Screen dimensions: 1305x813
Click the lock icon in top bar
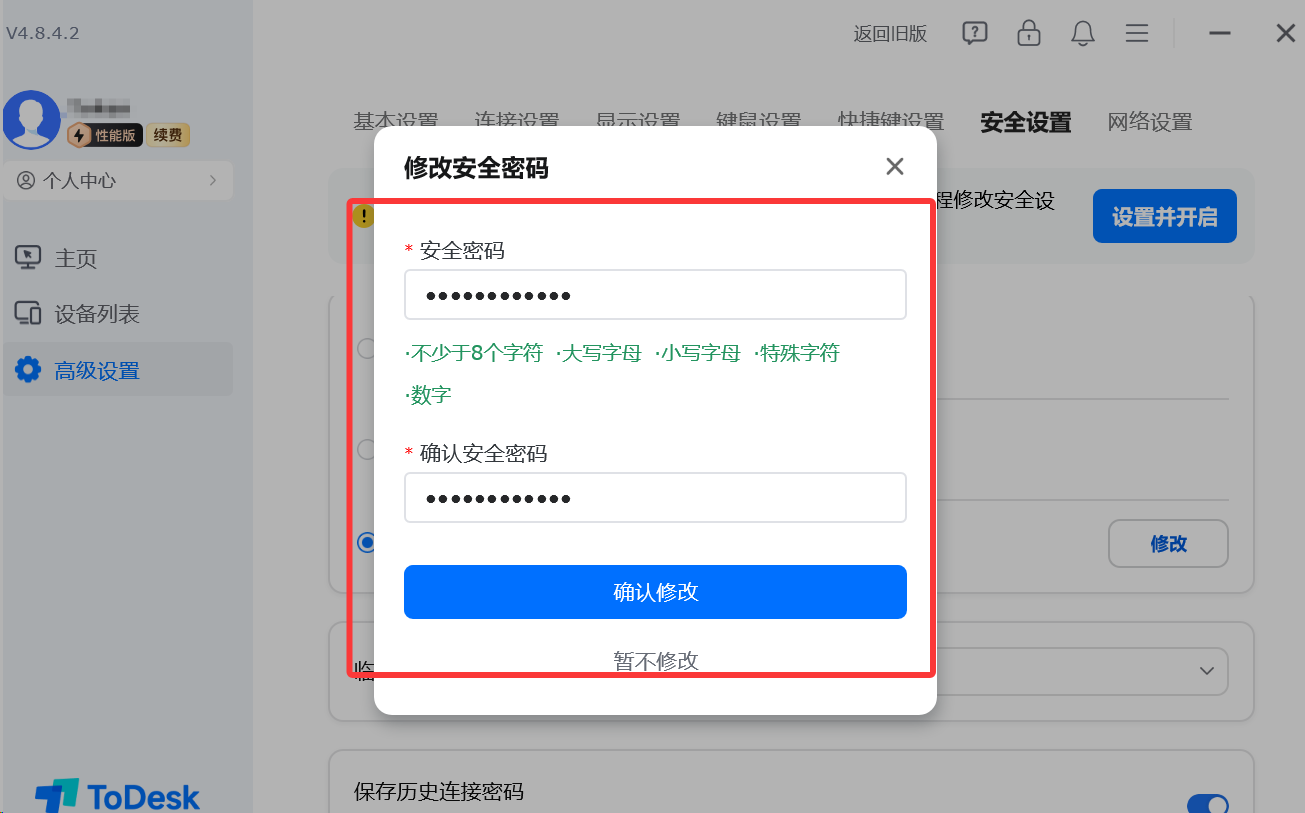click(x=1028, y=33)
